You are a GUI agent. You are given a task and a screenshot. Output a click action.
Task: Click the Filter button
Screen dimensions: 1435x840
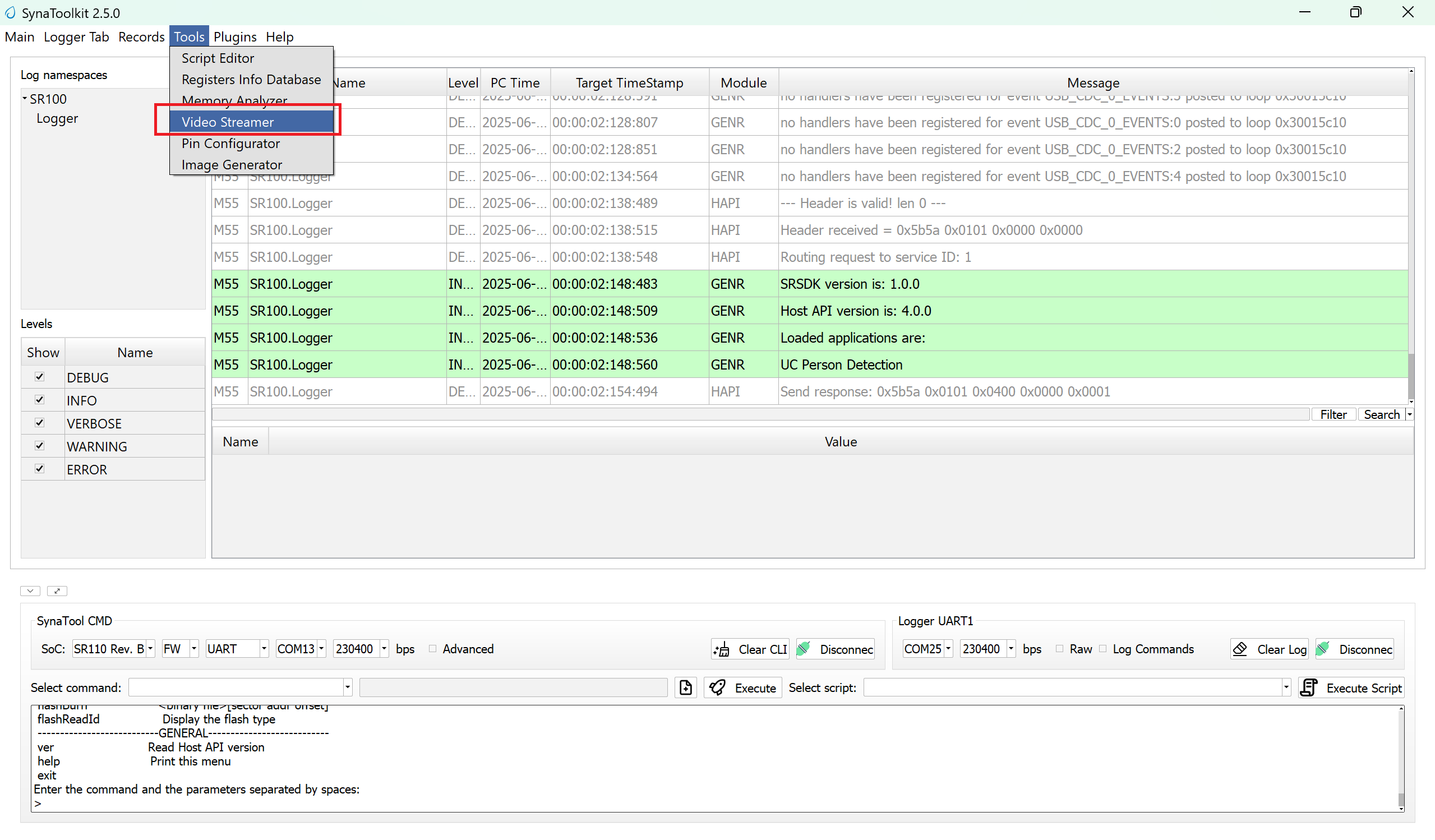click(x=1333, y=414)
